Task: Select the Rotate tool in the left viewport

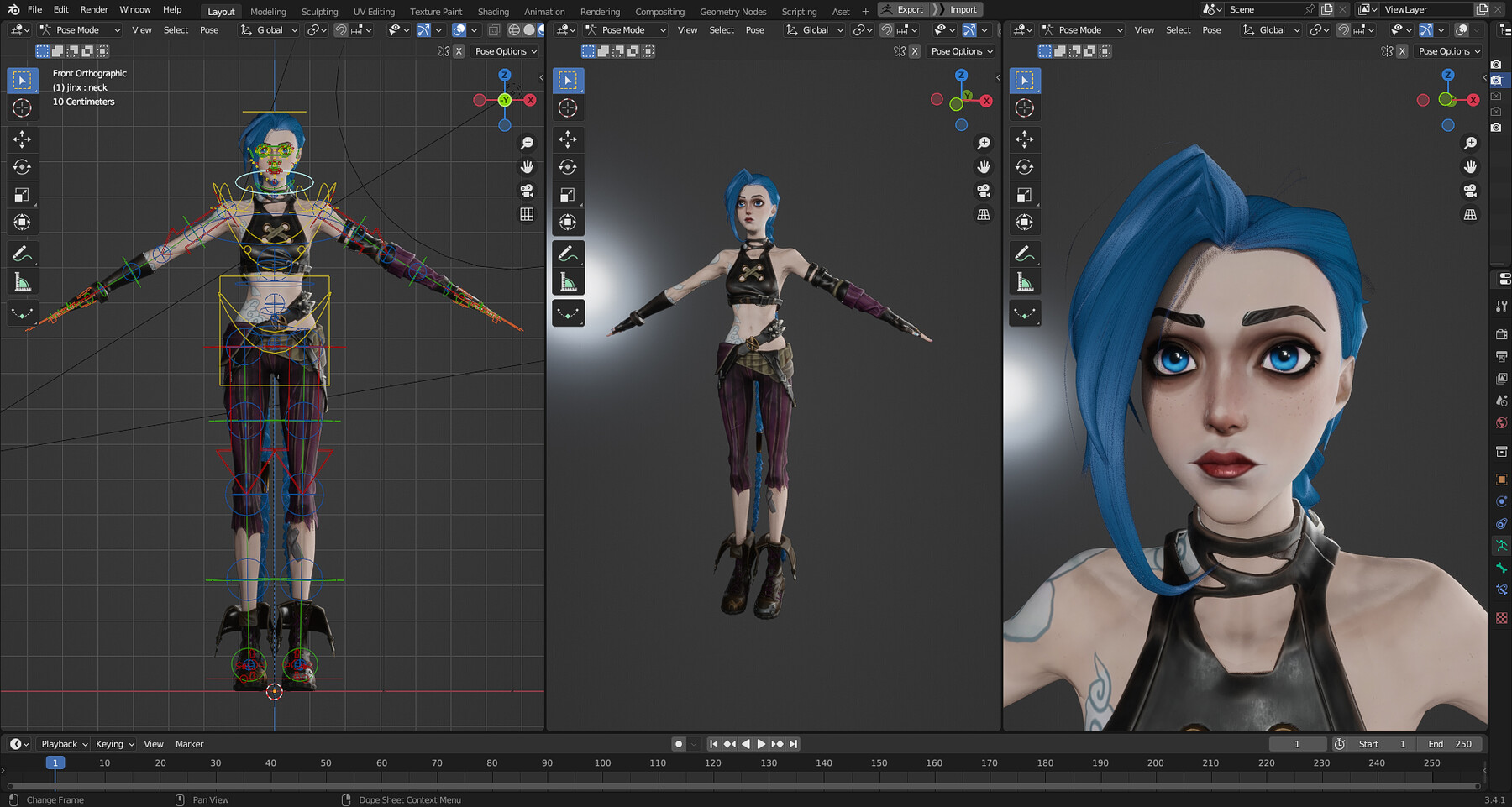Action: (23, 167)
